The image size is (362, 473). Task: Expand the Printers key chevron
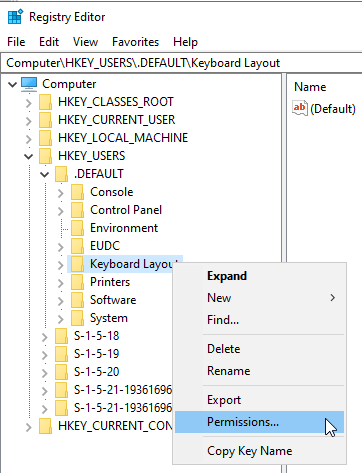61,283
